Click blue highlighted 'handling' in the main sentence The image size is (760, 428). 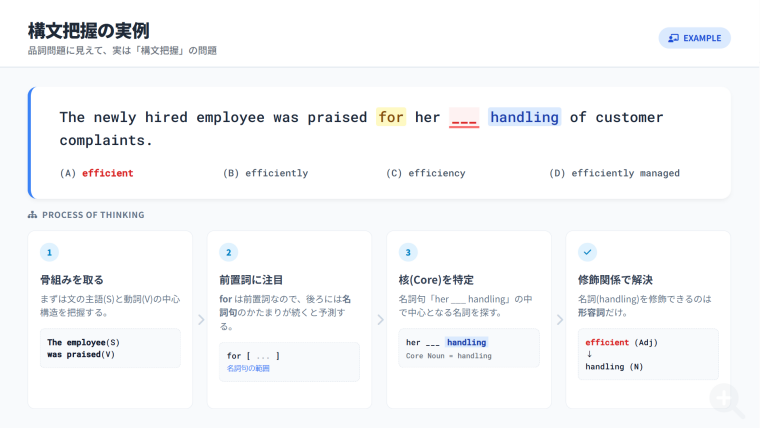[524, 117]
